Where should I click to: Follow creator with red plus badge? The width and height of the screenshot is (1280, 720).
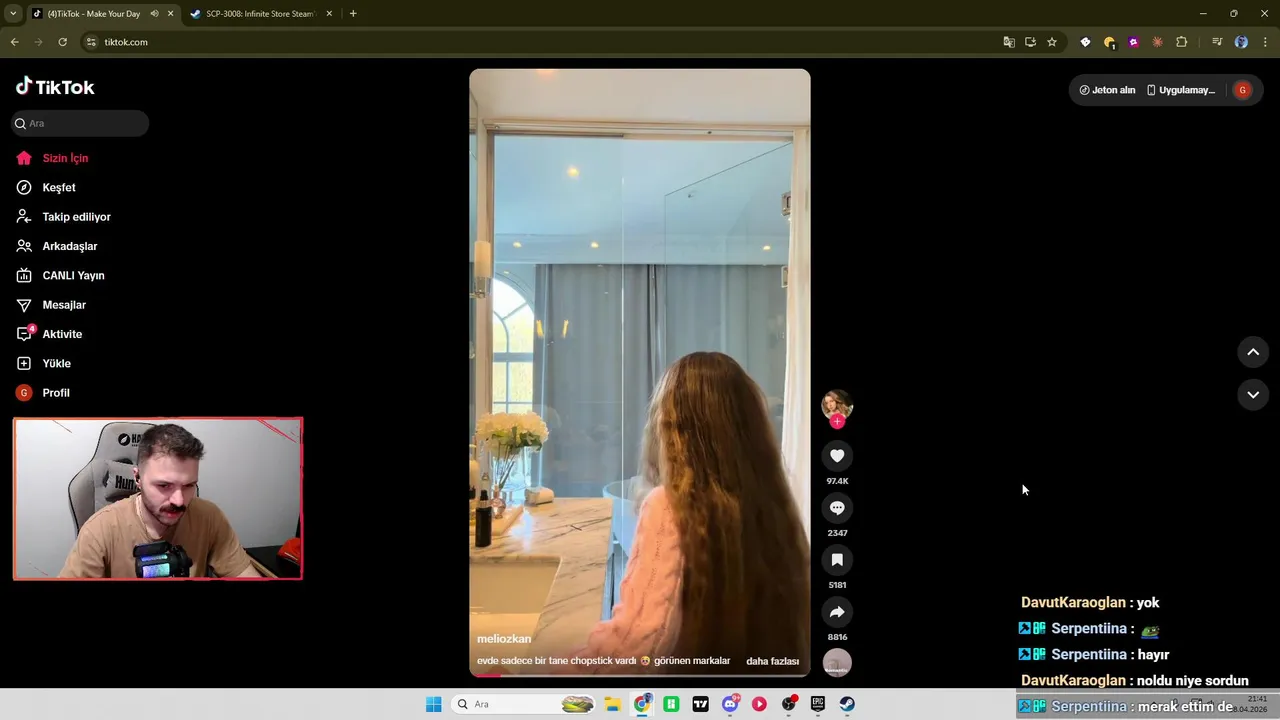coord(837,422)
